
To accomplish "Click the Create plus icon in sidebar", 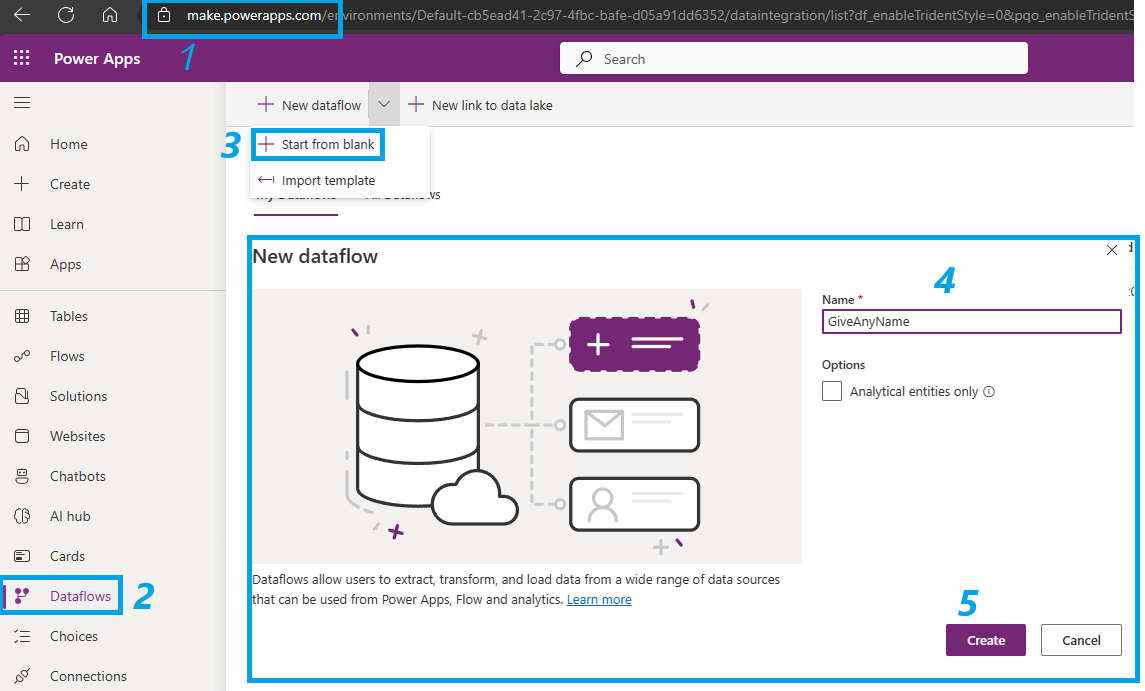I will pyautogui.click(x=22, y=183).
